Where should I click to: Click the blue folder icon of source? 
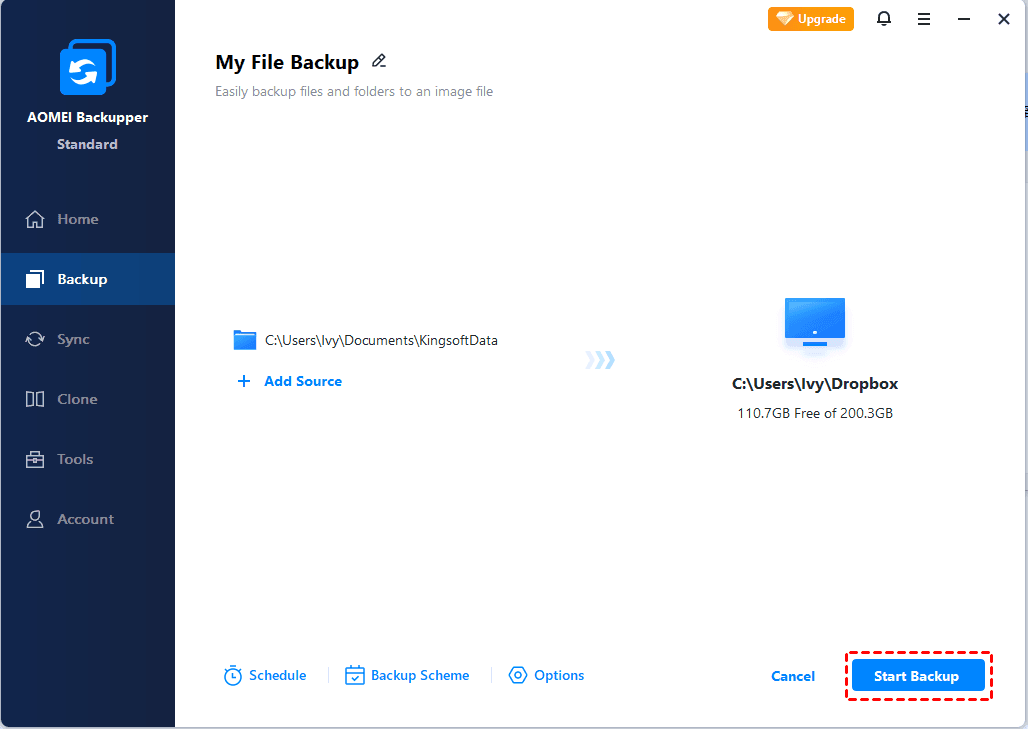click(x=245, y=340)
